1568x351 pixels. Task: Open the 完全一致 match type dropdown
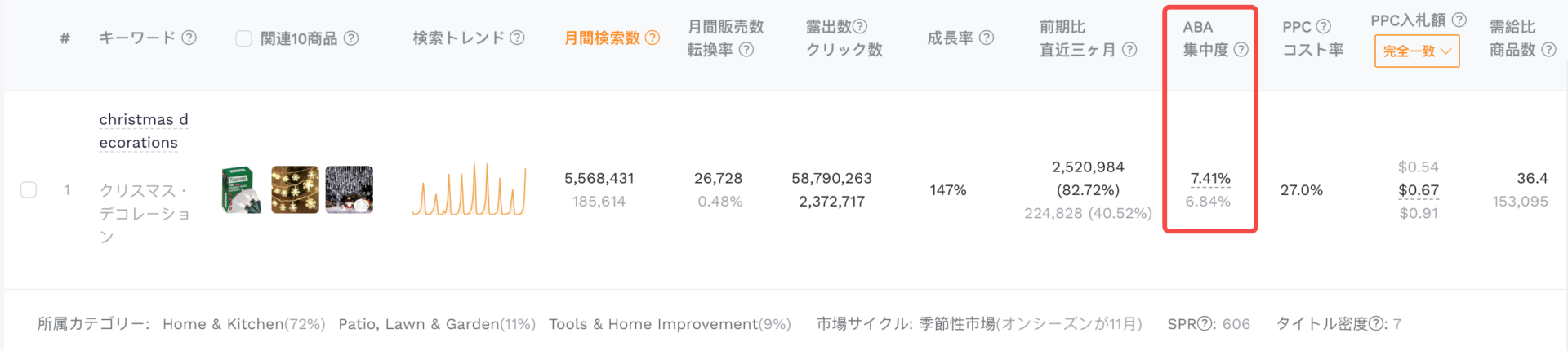coord(1417,51)
